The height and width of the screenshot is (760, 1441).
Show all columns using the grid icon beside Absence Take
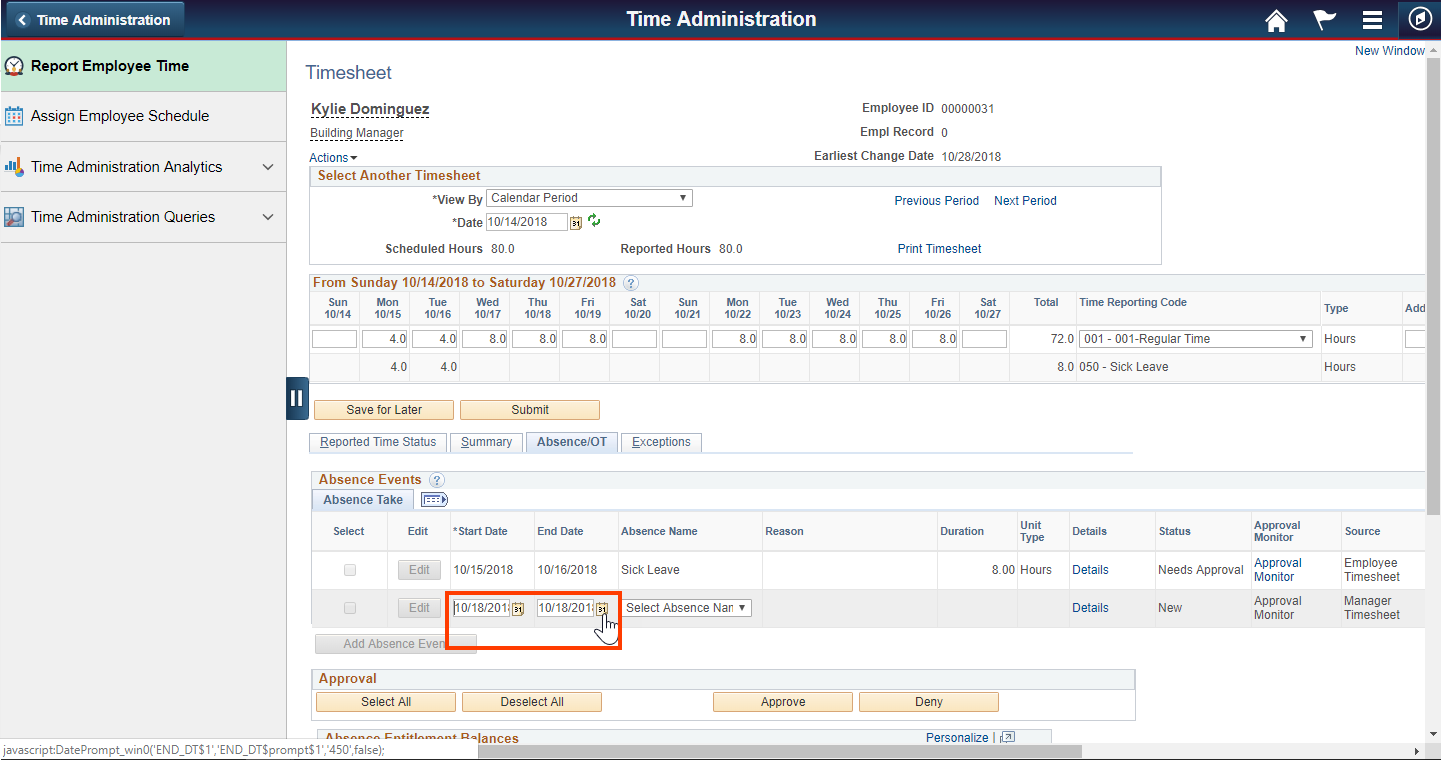point(434,499)
